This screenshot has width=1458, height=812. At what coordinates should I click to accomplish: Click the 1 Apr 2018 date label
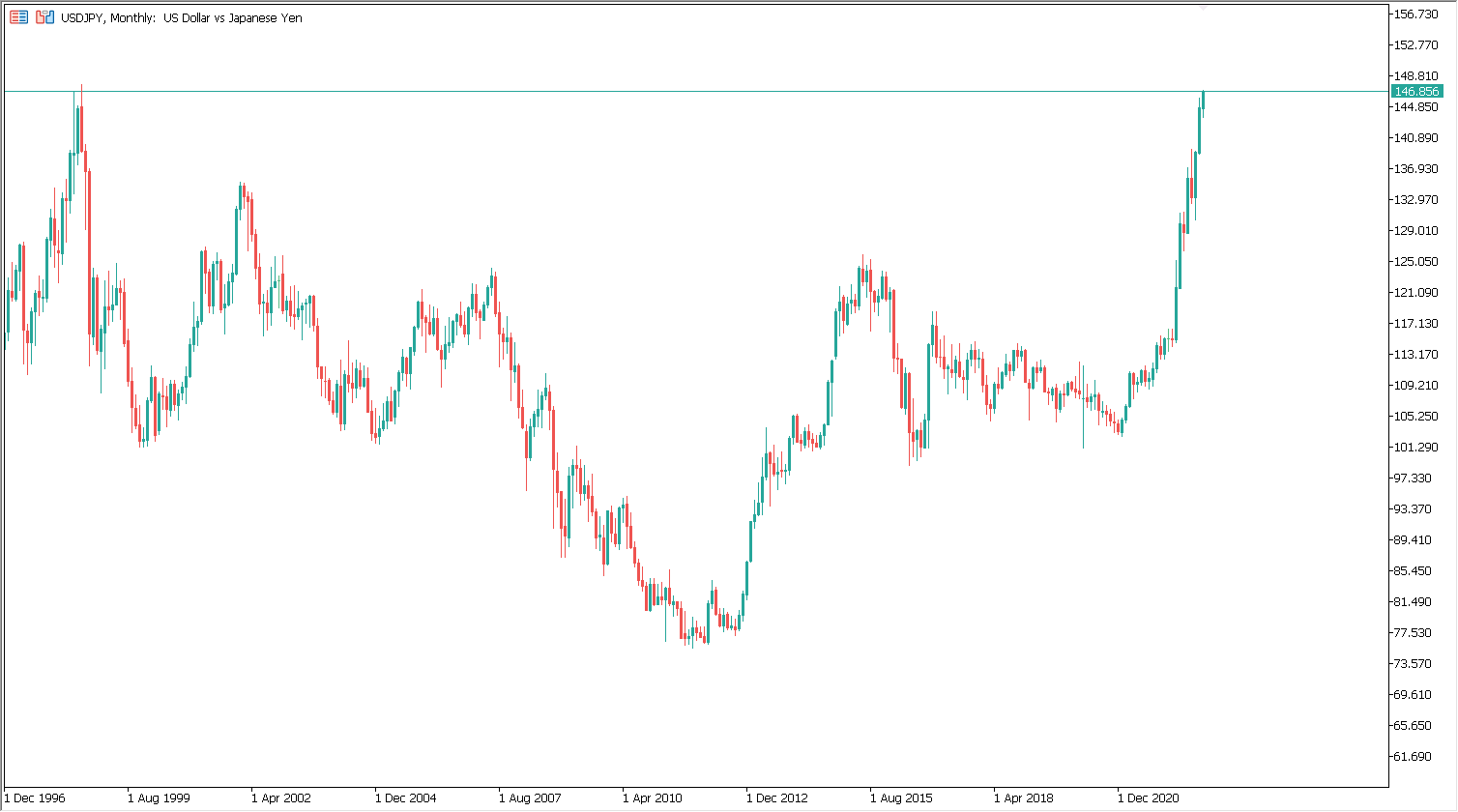(x=1024, y=798)
